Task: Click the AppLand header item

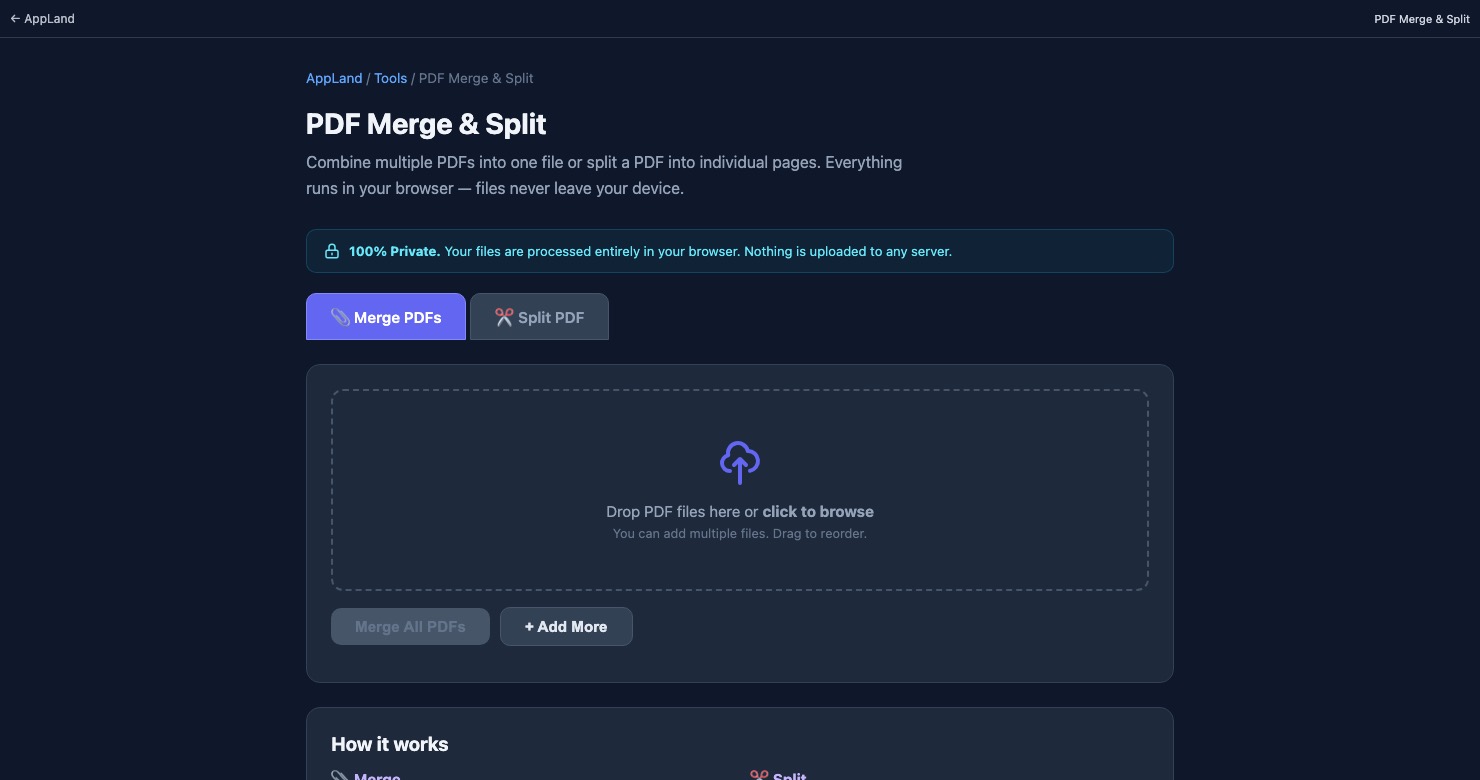Action: click(x=48, y=18)
